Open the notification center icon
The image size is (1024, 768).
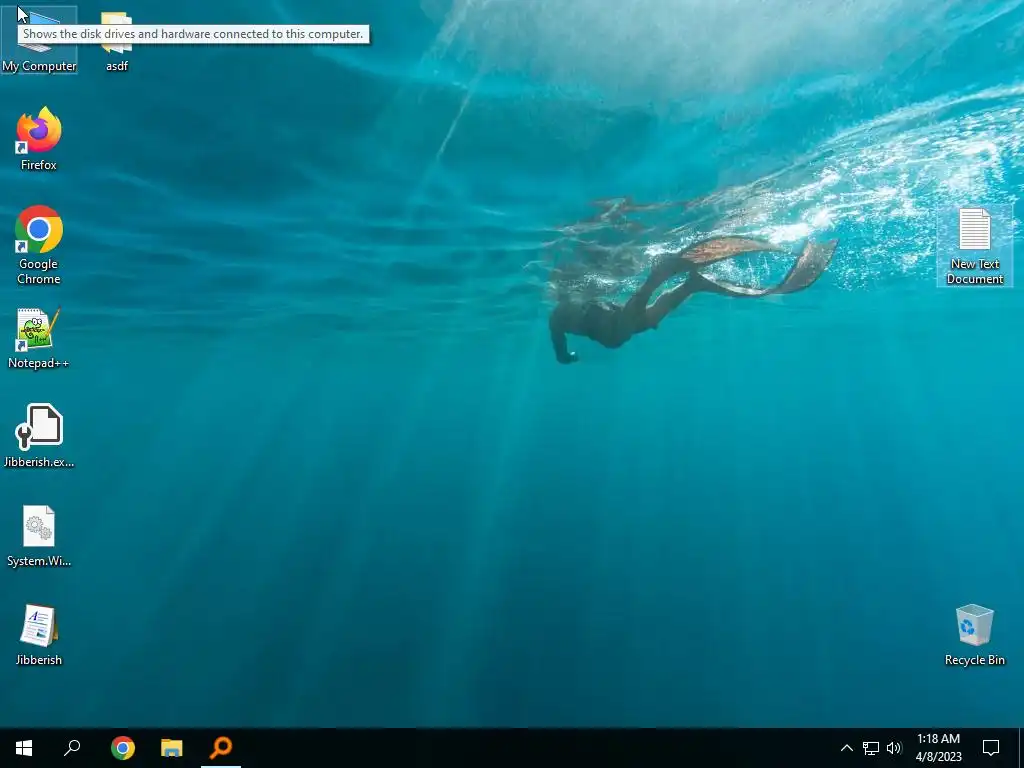click(991, 748)
